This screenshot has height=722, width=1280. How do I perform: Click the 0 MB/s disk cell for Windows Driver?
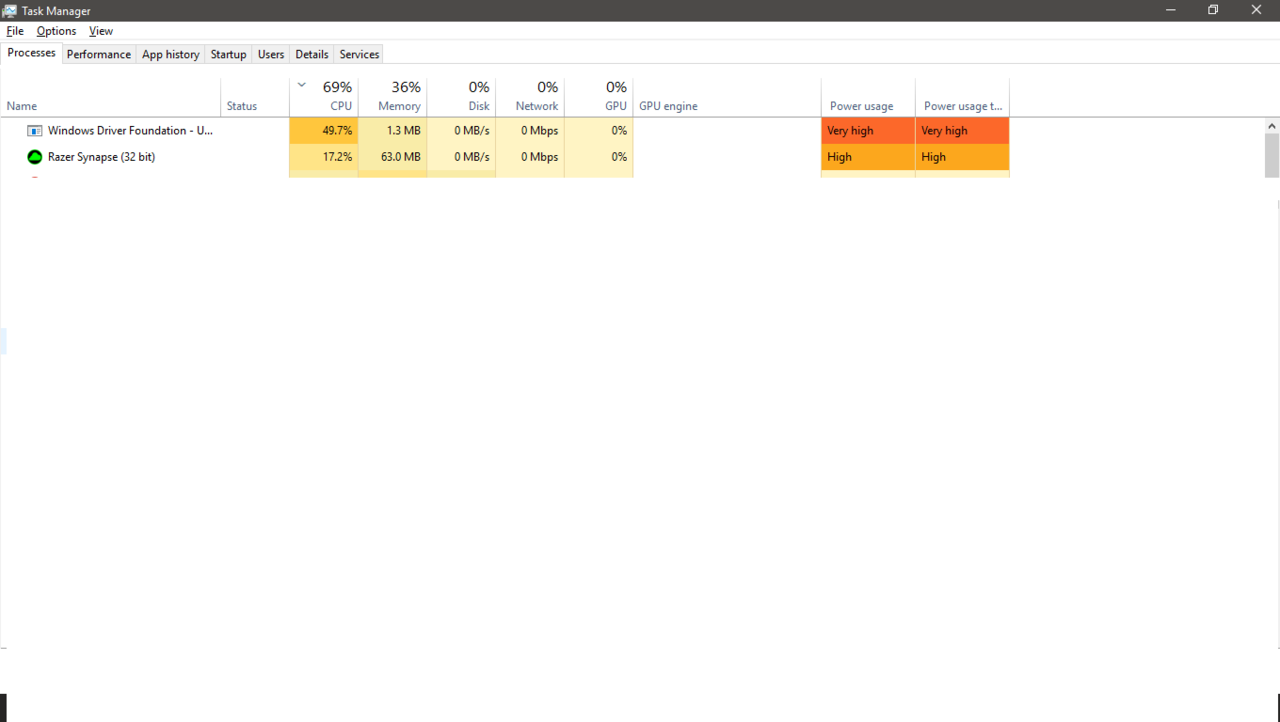click(461, 131)
